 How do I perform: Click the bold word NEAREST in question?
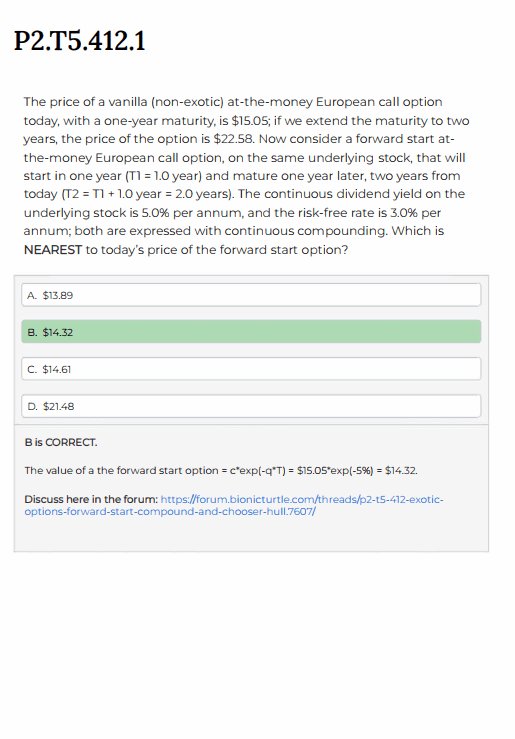pos(53,250)
